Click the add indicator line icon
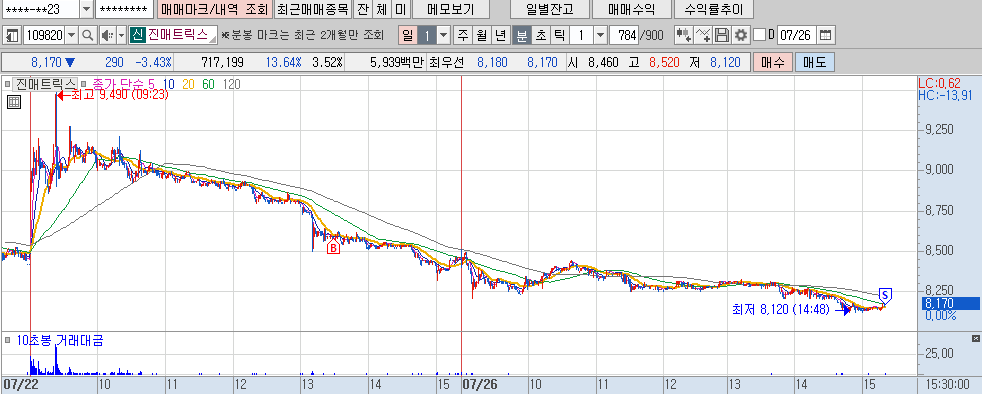This screenshot has width=982, height=394. 704,35
